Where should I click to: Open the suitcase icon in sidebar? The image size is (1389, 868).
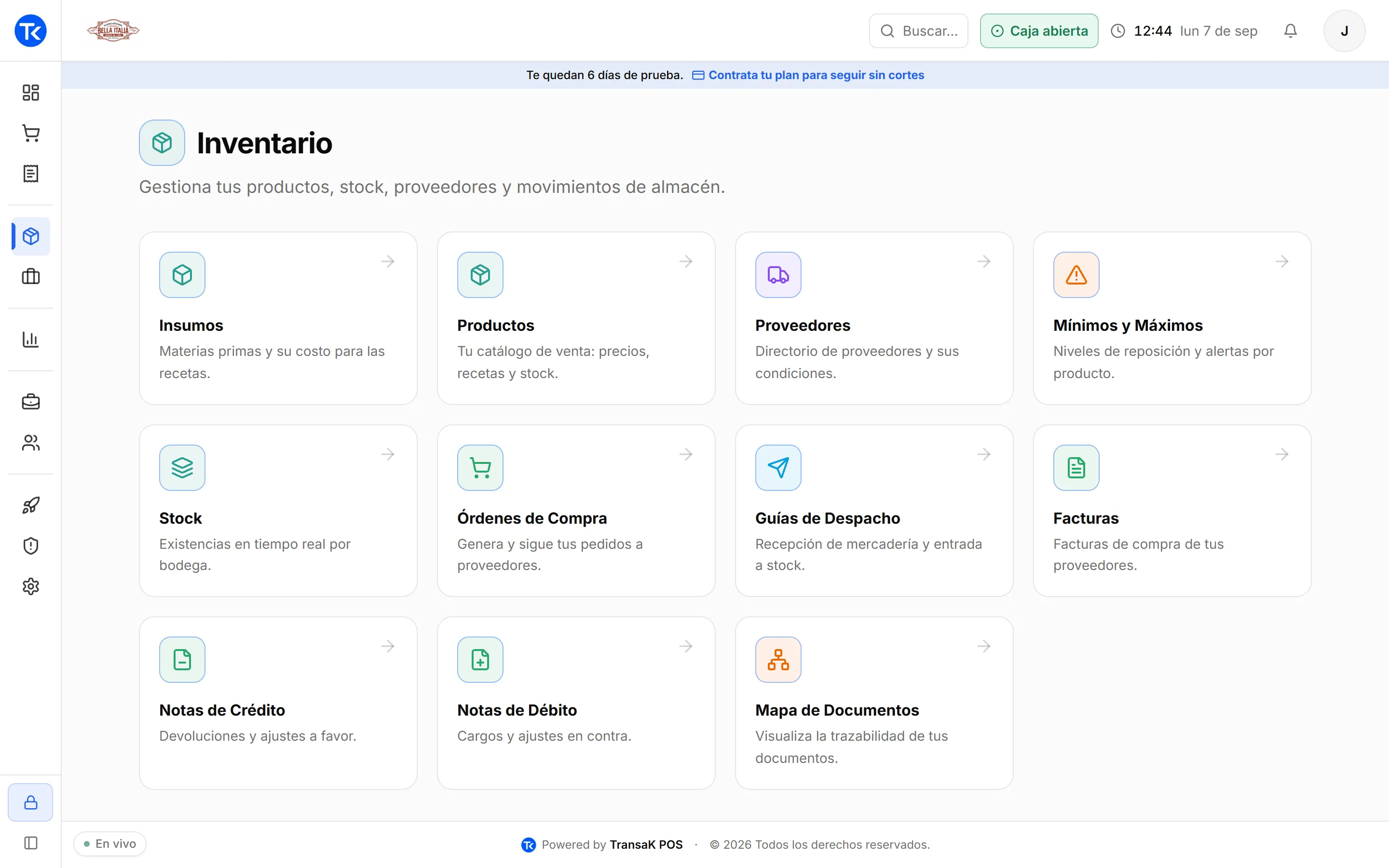[x=30, y=277]
